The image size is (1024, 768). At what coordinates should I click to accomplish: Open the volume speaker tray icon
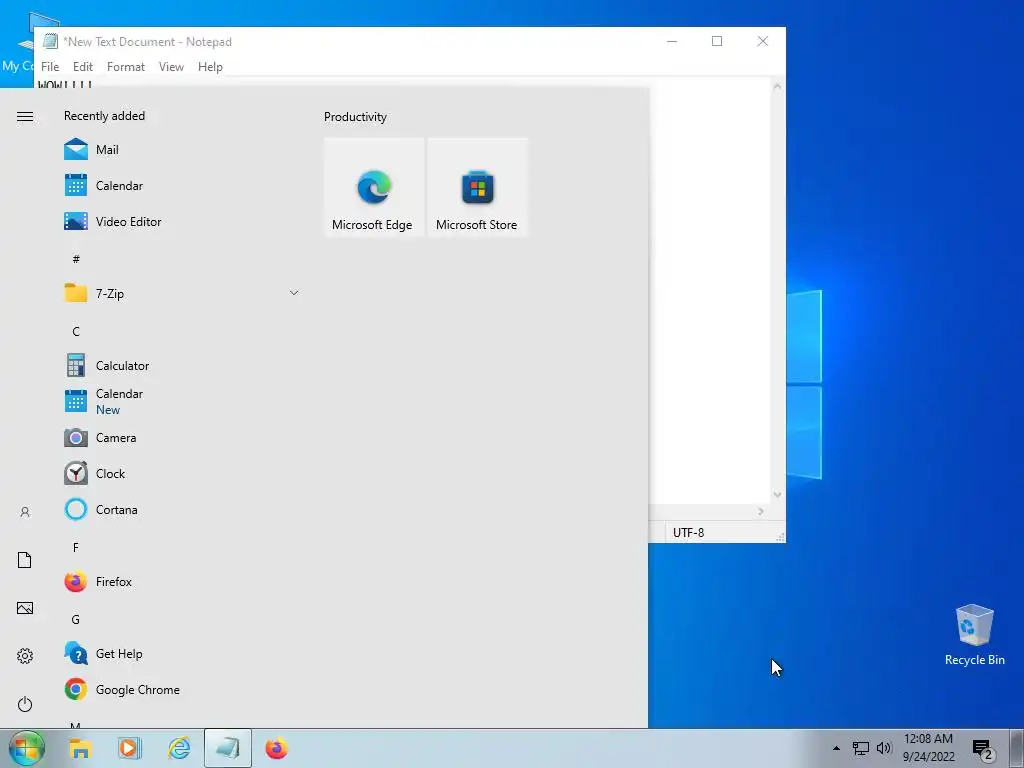(884, 748)
